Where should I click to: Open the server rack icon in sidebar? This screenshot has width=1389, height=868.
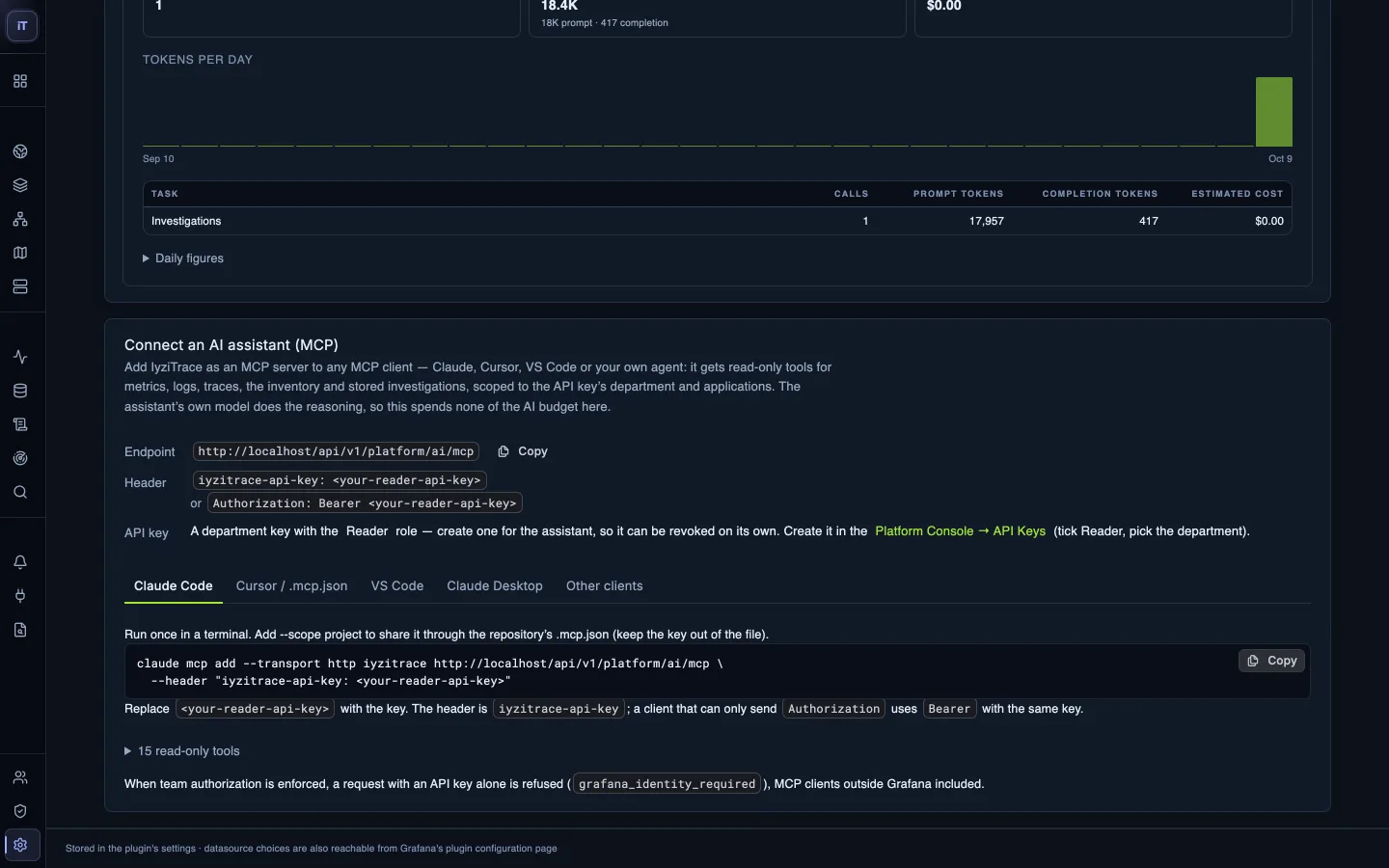[x=20, y=286]
